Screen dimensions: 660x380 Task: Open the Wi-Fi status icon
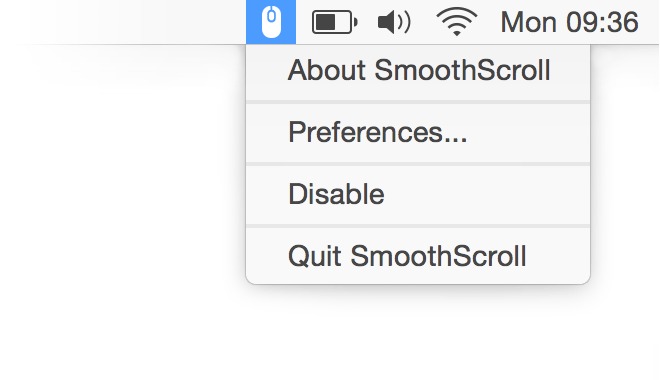pyautogui.click(x=457, y=21)
